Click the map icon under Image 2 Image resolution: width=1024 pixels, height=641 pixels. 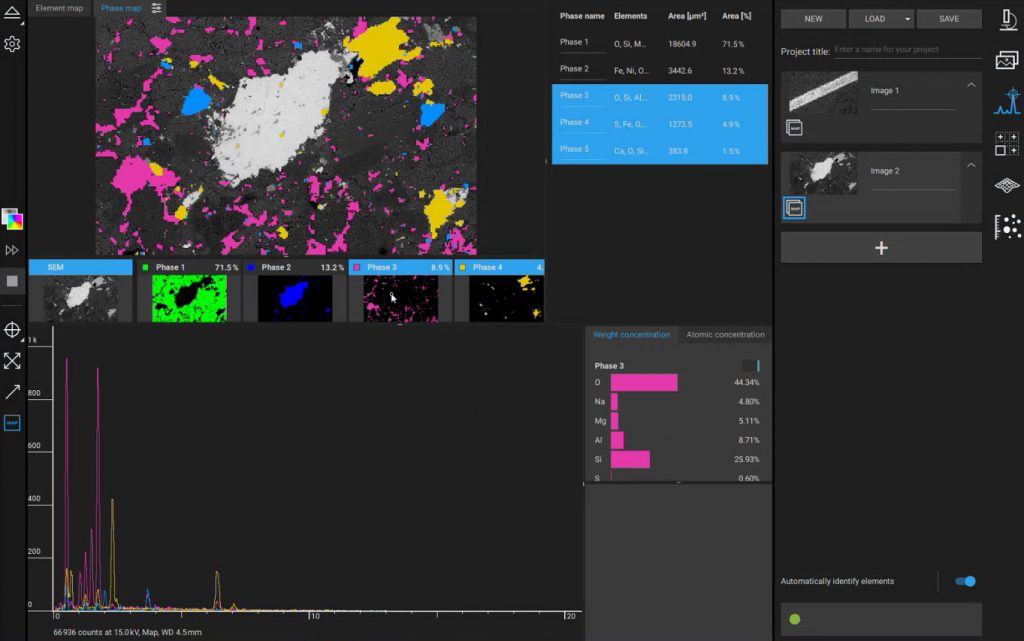793,207
